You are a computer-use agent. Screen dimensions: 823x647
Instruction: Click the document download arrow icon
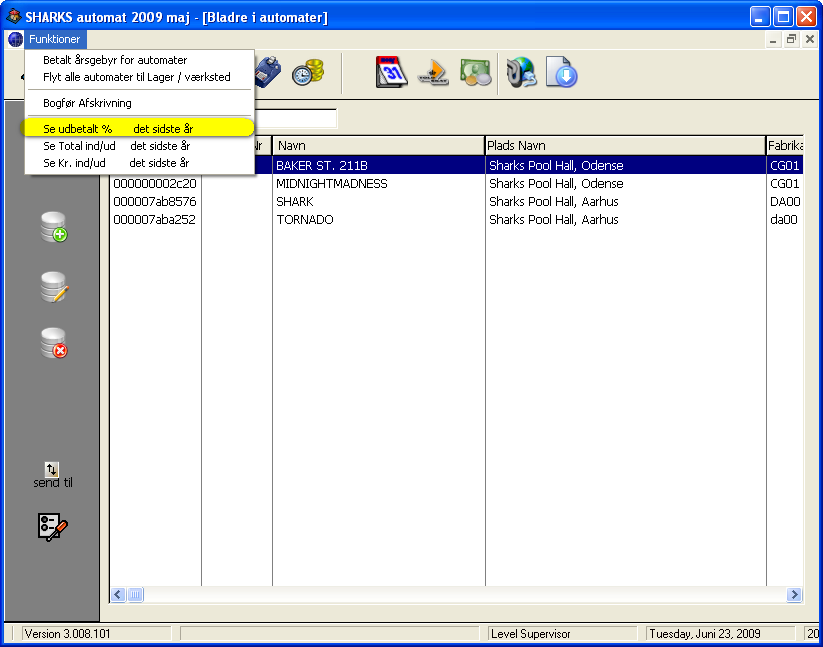(562, 73)
